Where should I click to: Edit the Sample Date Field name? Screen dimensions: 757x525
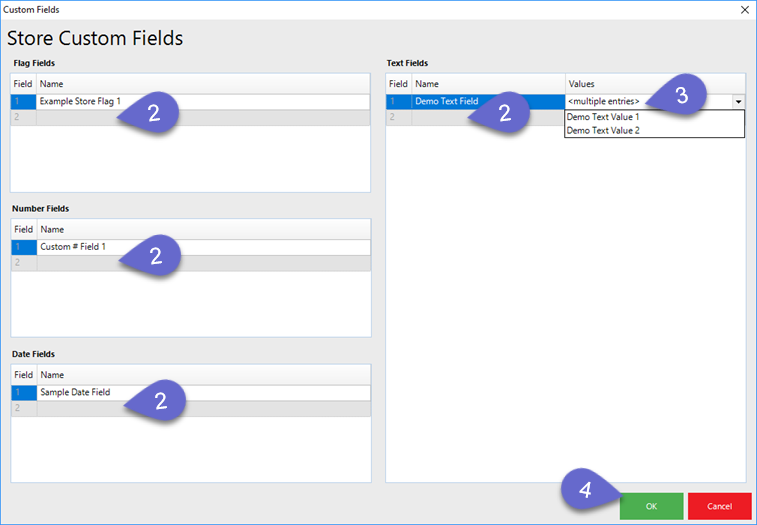(75, 393)
